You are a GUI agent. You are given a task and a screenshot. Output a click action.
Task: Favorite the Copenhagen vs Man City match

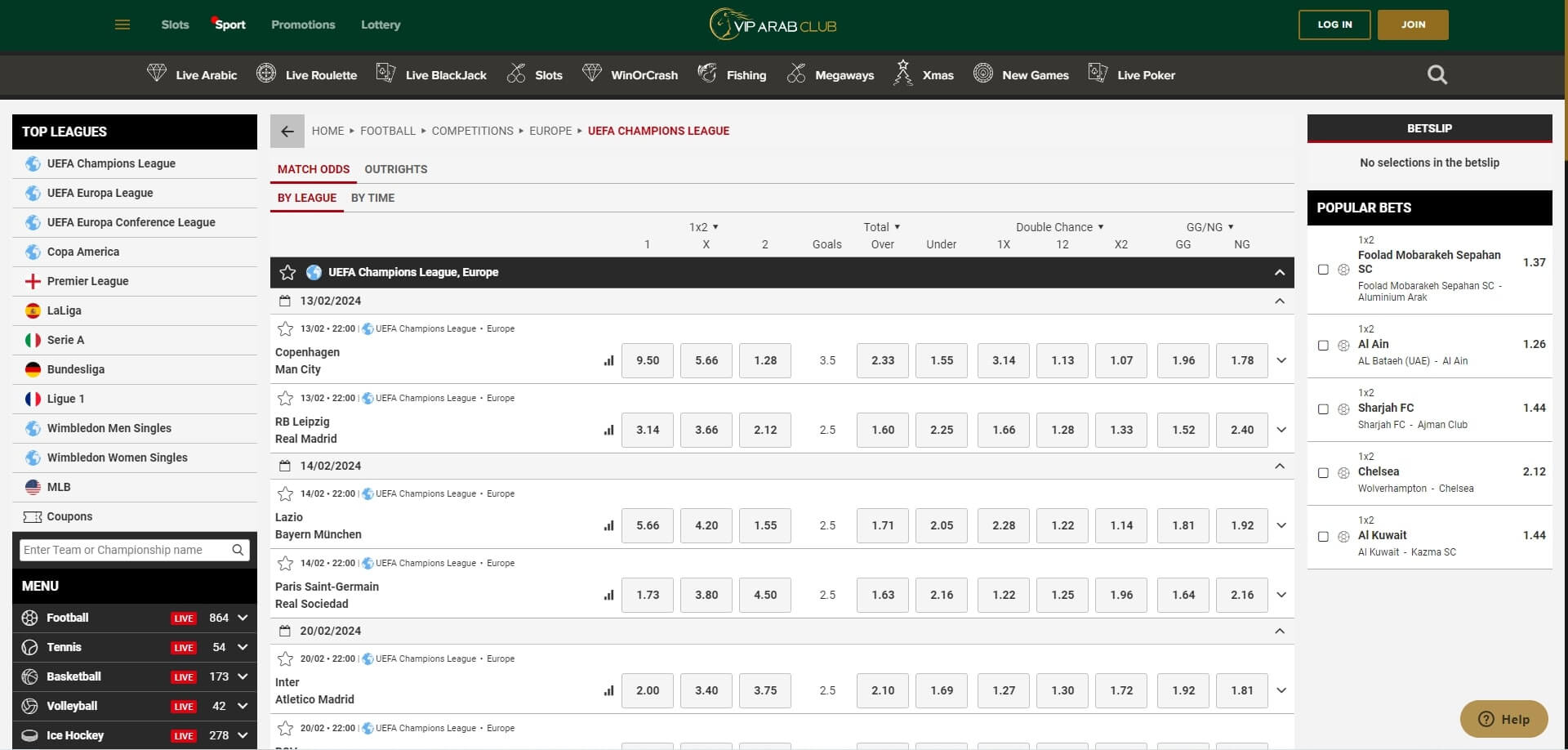(x=285, y=329)
